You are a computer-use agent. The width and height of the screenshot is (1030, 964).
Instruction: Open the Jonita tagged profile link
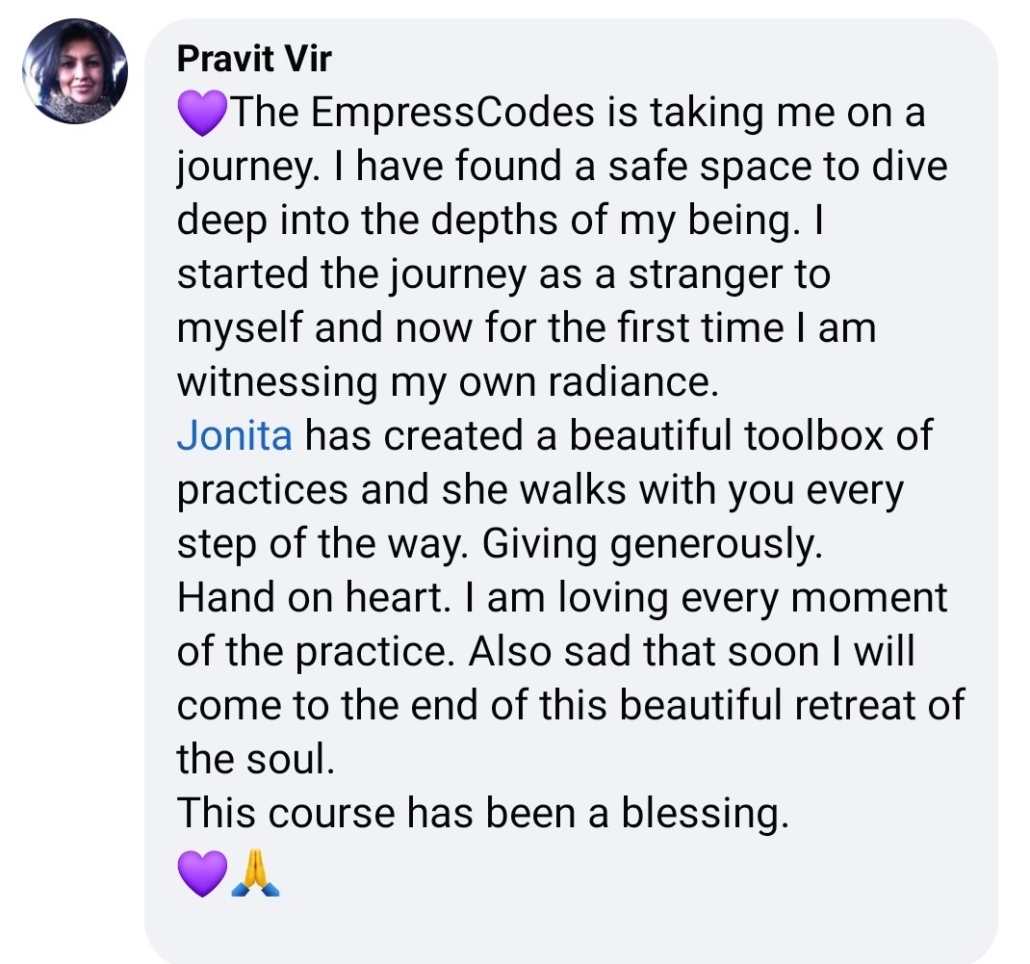pos(235,436)
